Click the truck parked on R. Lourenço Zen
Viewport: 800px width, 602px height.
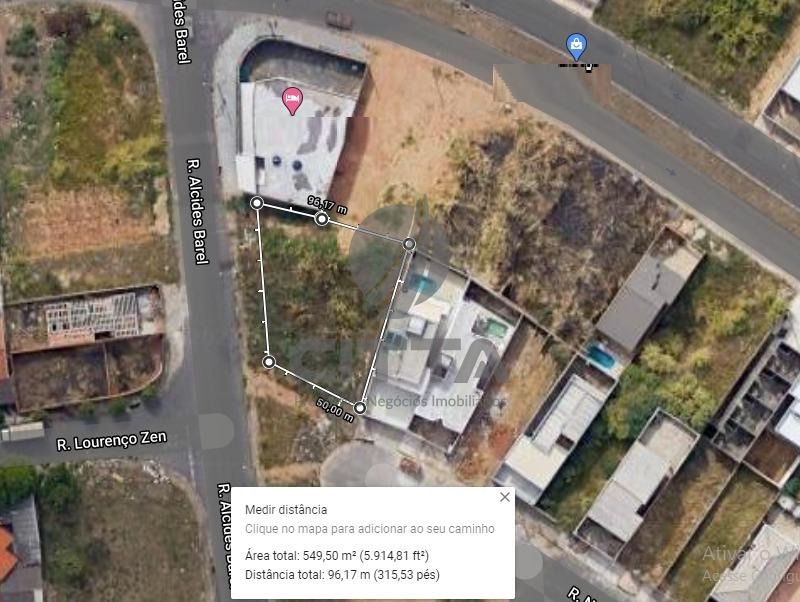[22, 432]
